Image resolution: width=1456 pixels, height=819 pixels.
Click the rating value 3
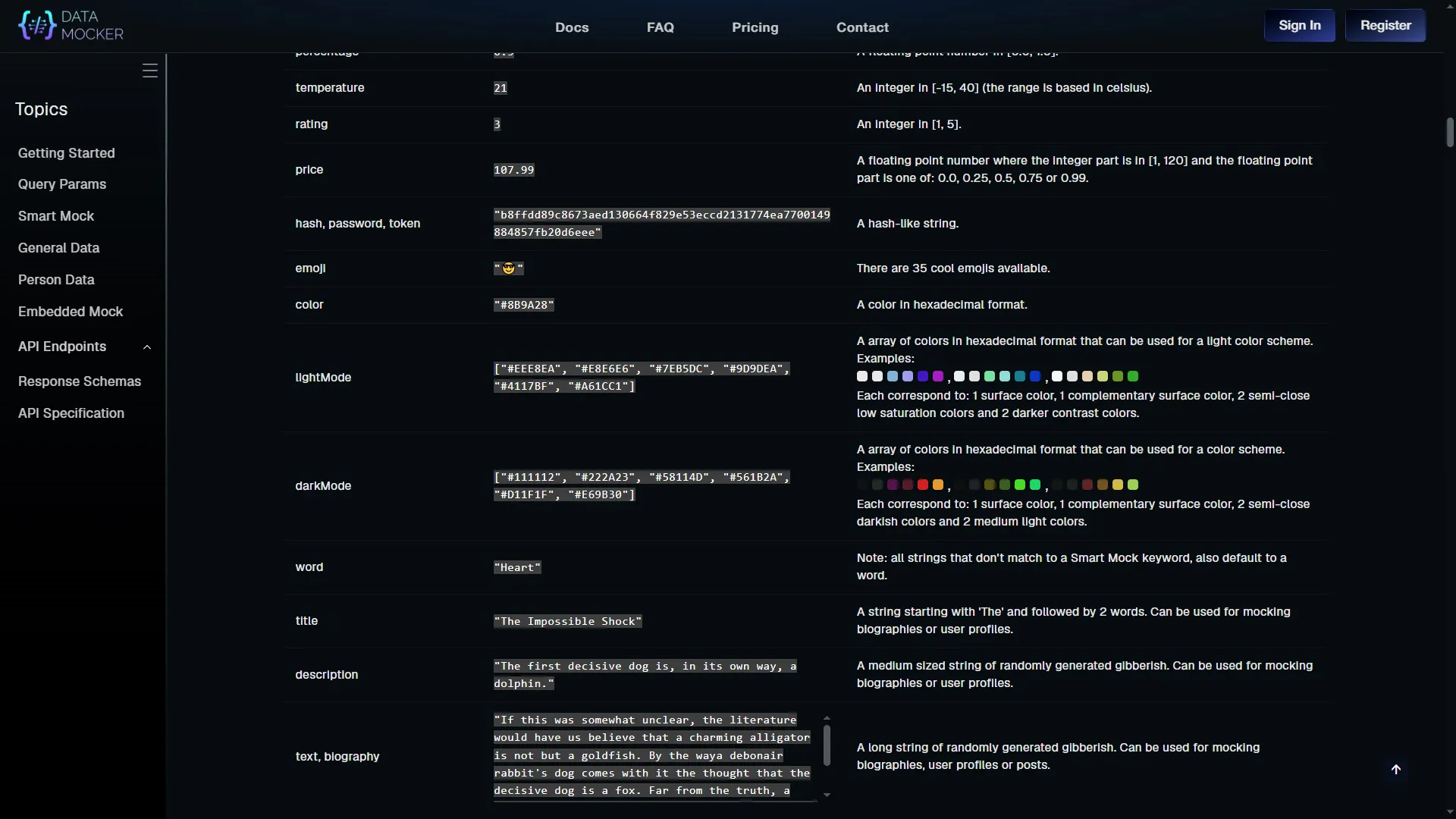pyautogui.click(x=497, y=124)
